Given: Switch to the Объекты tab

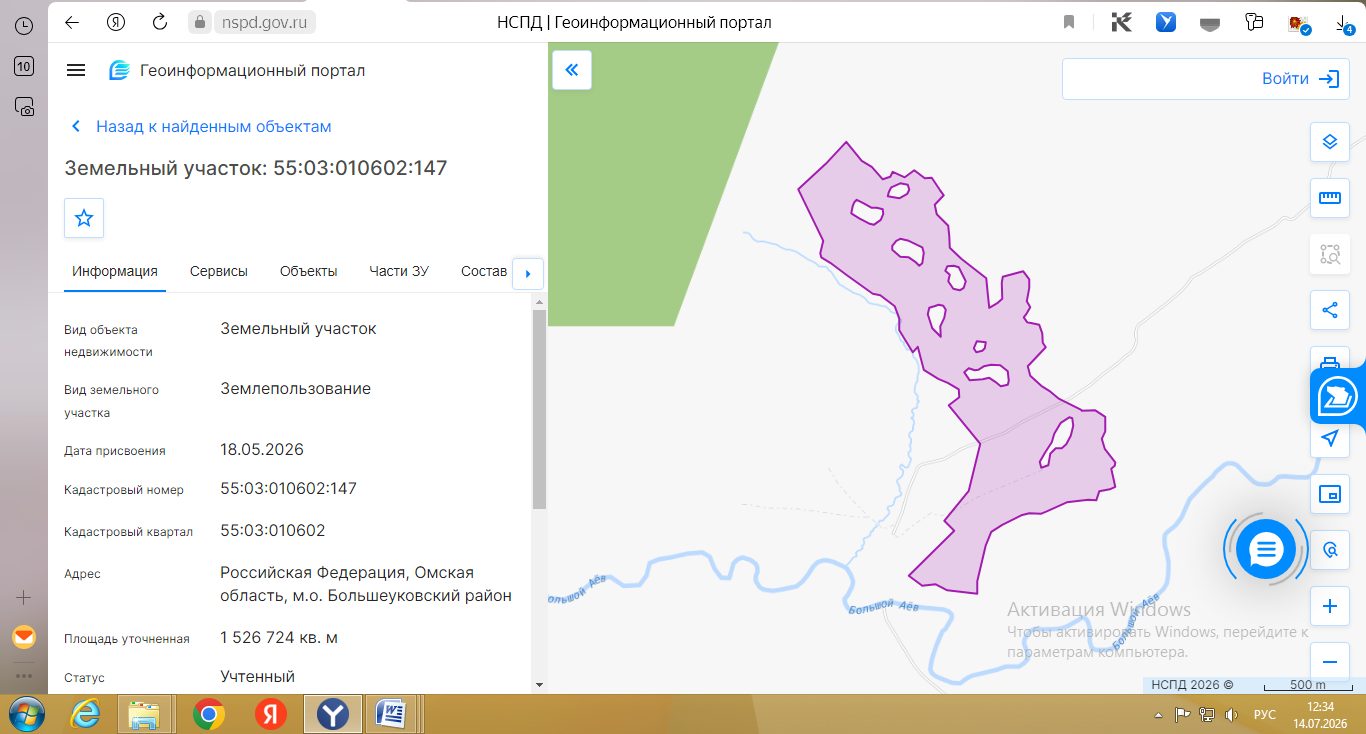Looking at the screenshot, I should [x=308, y=271].
